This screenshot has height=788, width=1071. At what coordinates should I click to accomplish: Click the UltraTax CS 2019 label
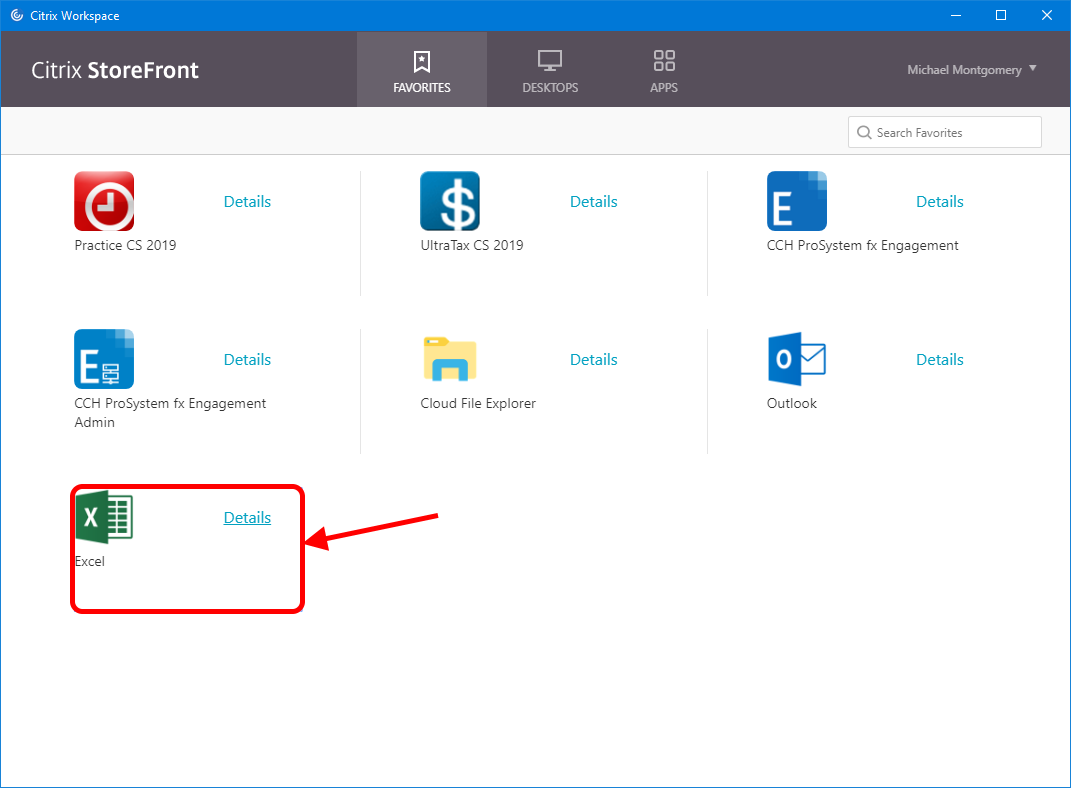point(472,245)
